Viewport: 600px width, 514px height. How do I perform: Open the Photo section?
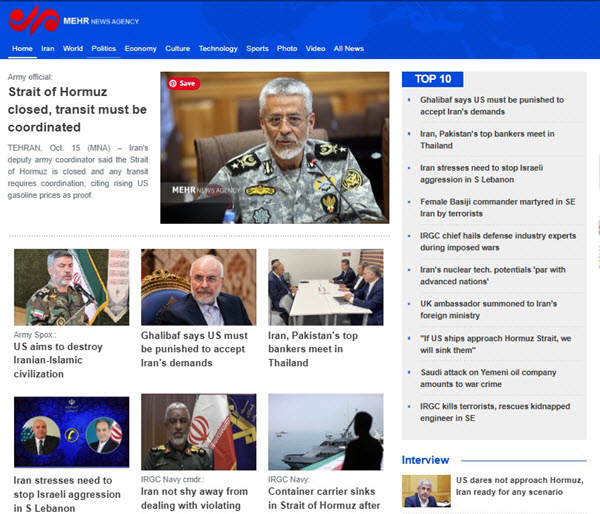tap(287, 49)
